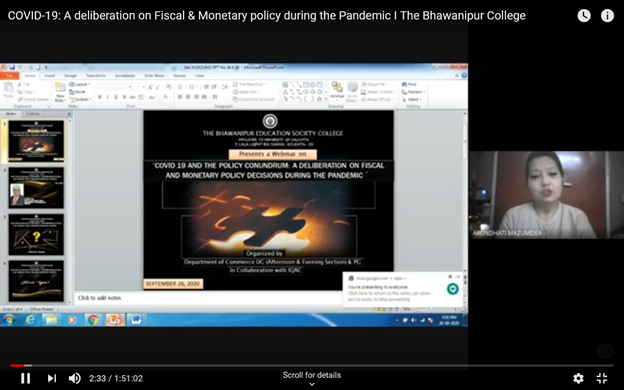Open Internet Explorer from the taskbar
Screen dimensions: 624x390
click(x=30, y=320)
